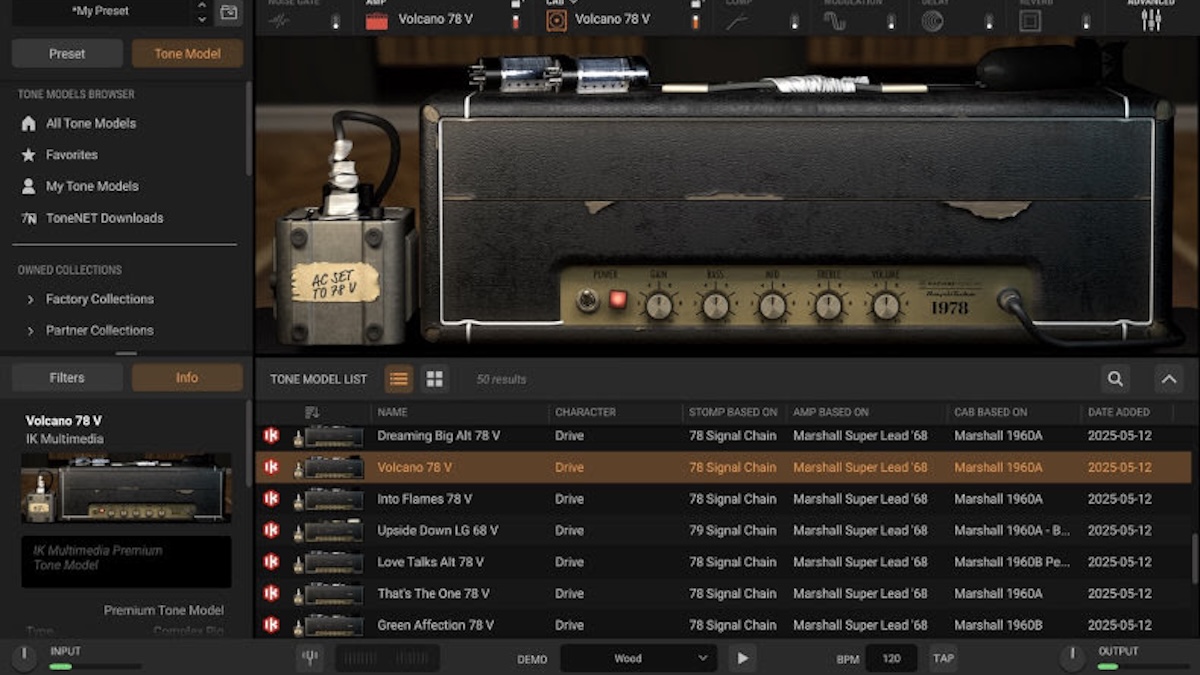Sort by the Character column header
Image resolution: width=1200 pixels, height=675 pixels.
[x=585, y=412]
